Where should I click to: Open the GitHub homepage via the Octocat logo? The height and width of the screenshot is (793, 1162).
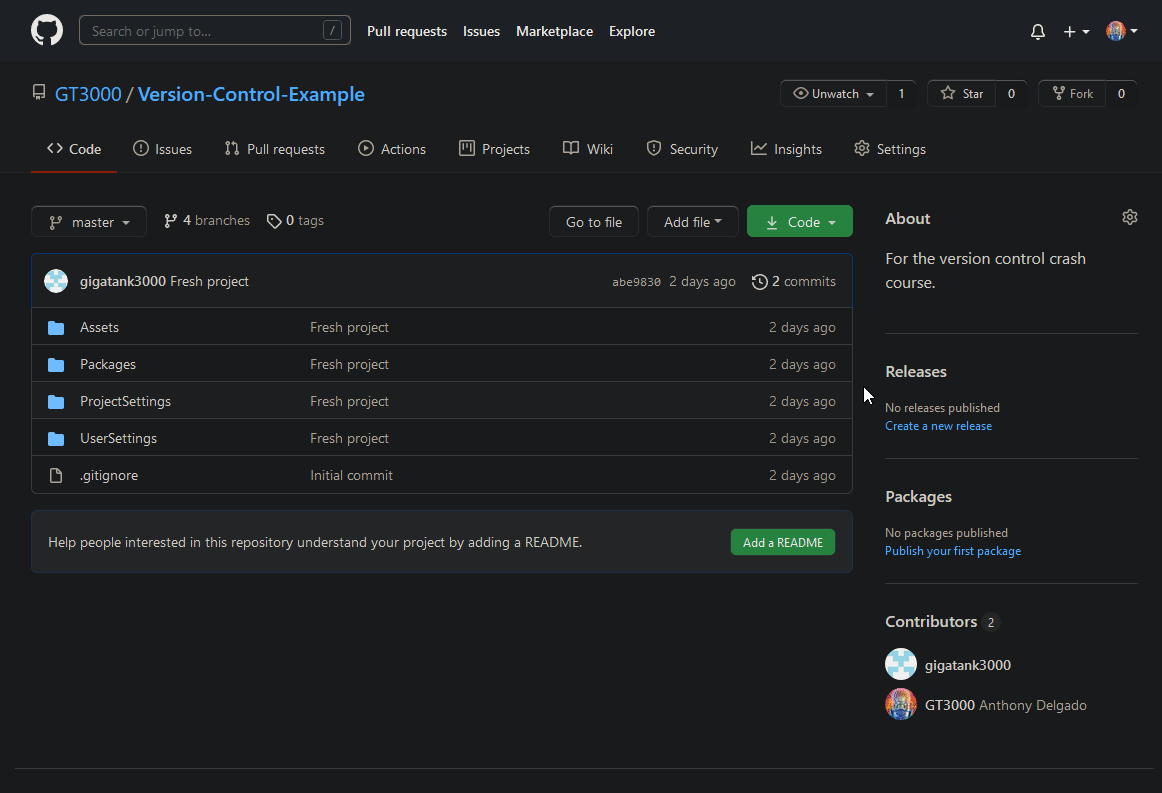coord(47,31)
